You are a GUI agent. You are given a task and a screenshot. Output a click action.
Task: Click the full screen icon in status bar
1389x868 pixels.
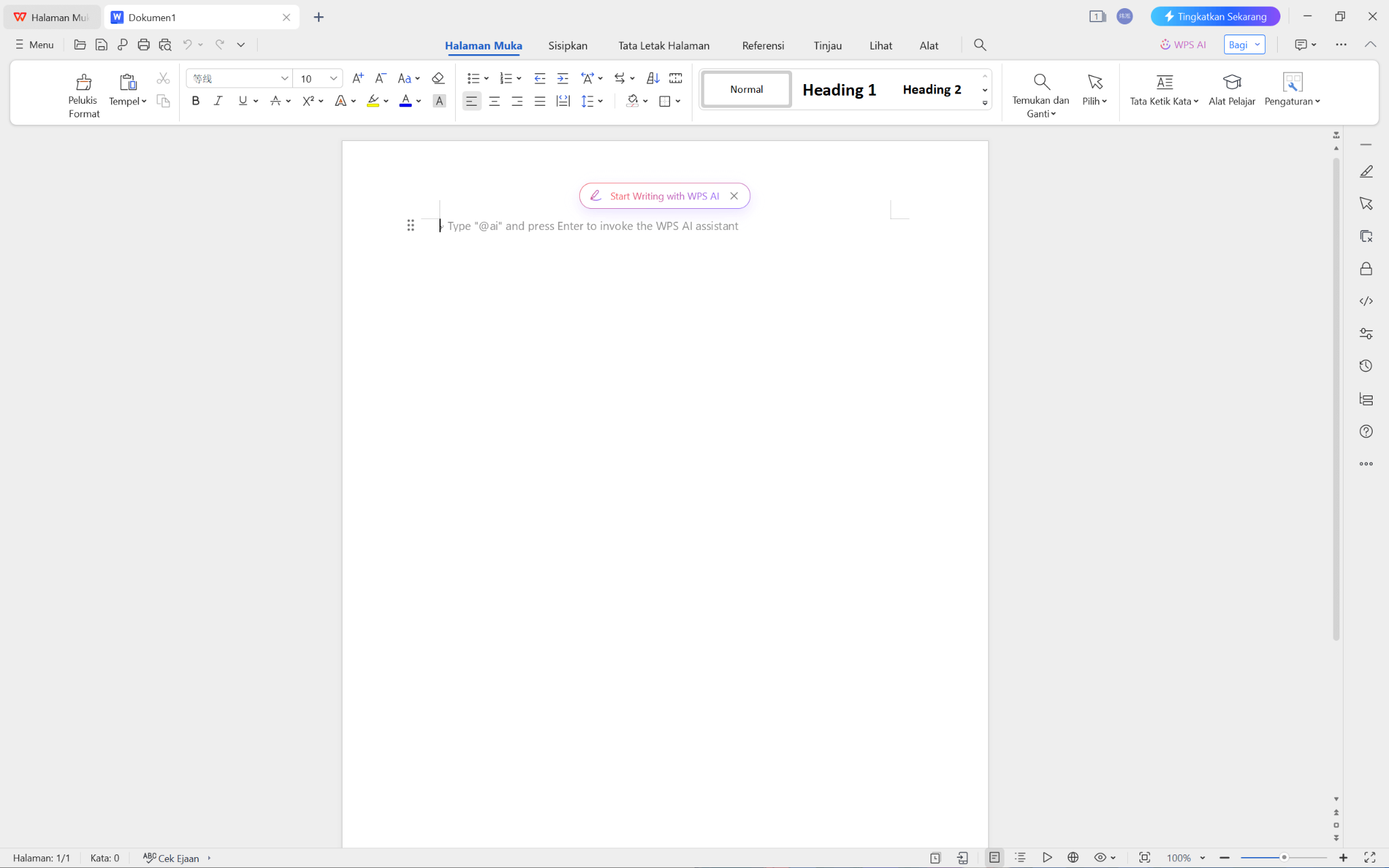point(1369,857)
